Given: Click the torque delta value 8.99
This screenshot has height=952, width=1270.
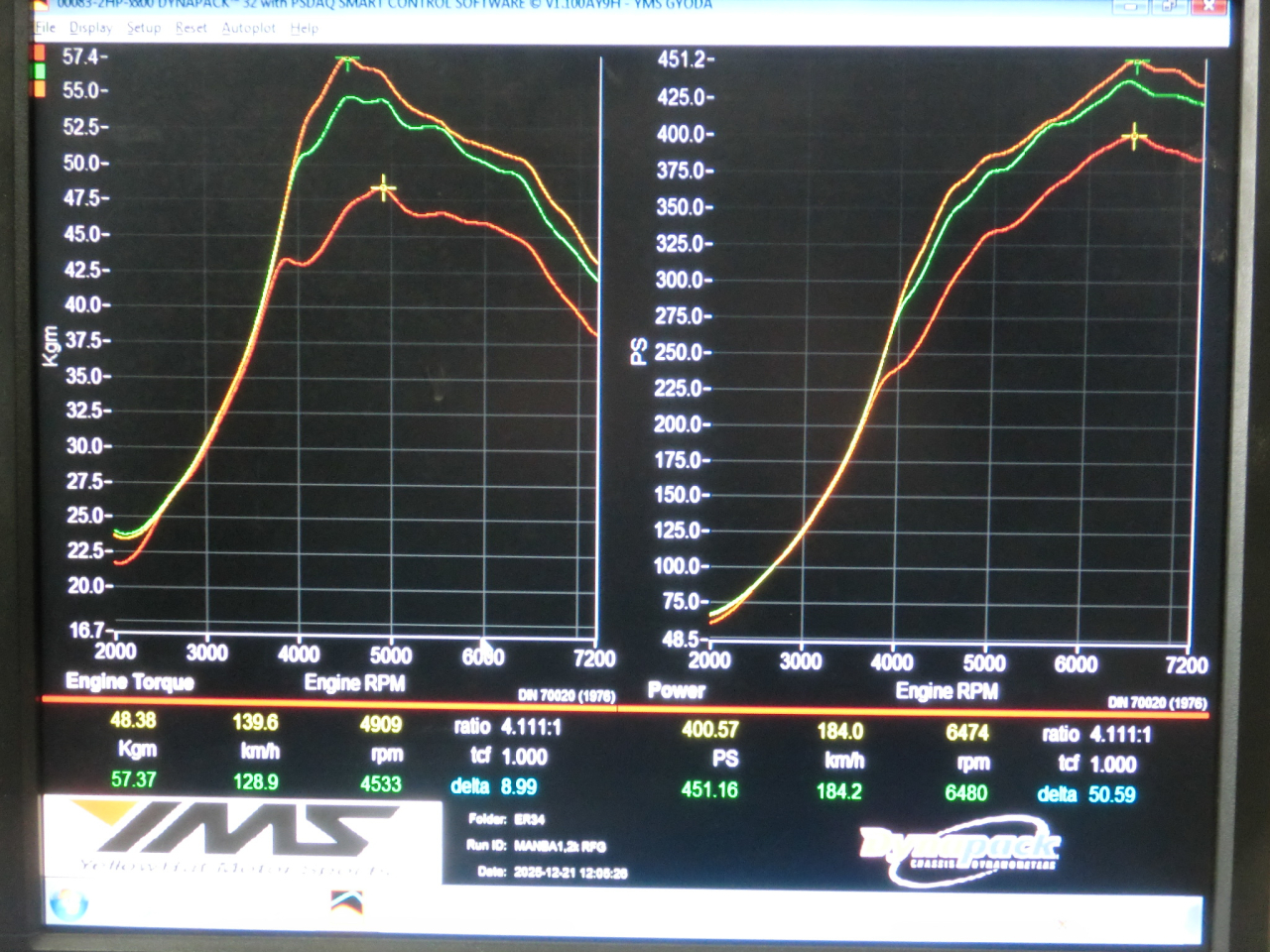Looking at the screenshot, I should point(518,786).
